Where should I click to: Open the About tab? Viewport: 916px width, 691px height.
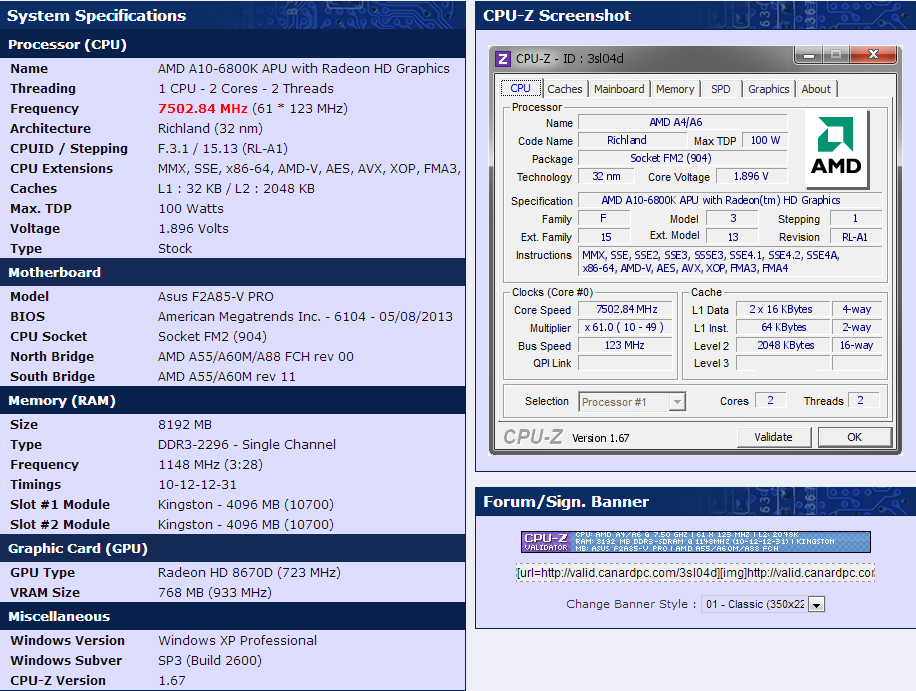(816, 89)
